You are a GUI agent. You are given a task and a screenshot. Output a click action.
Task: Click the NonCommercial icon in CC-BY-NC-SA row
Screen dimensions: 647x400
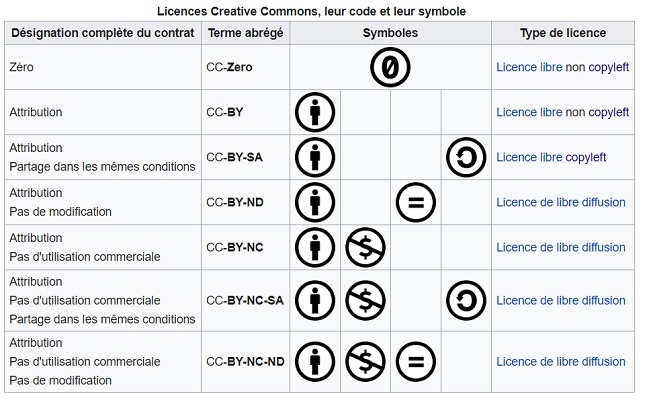pos(365,300)
